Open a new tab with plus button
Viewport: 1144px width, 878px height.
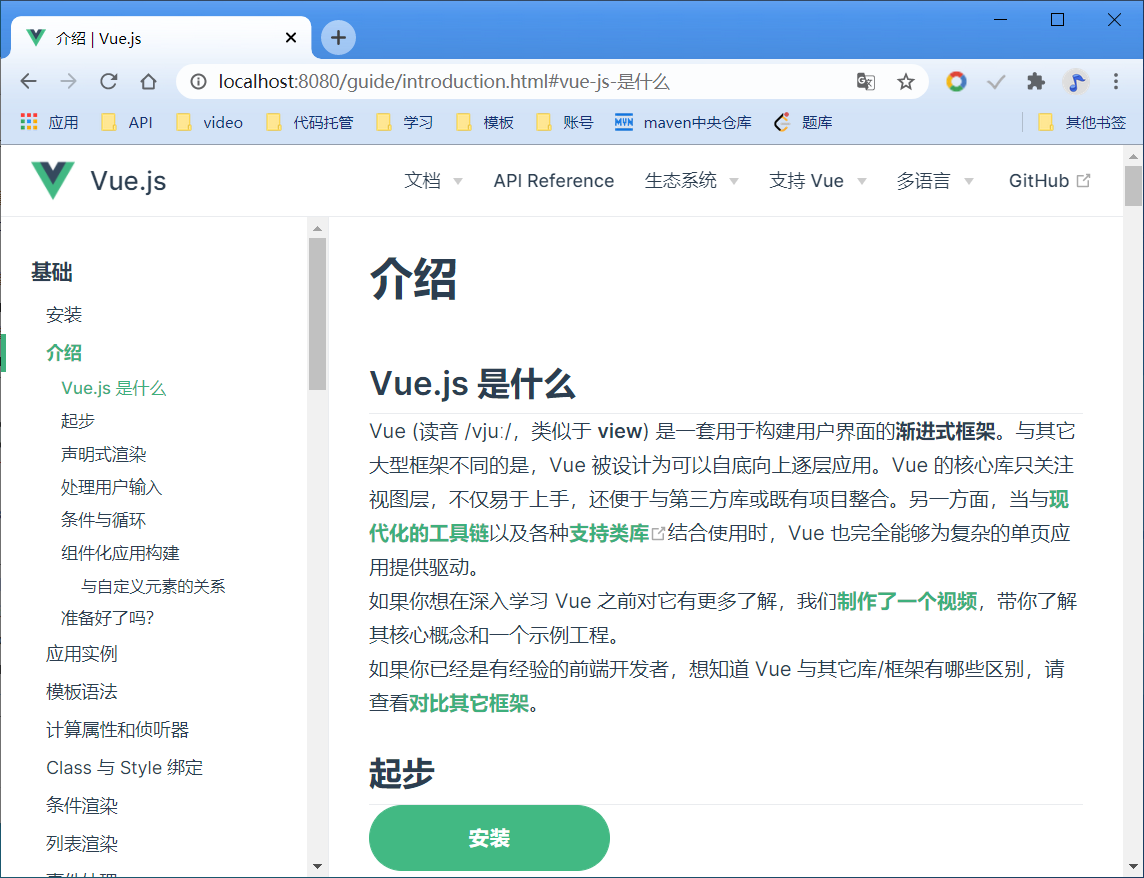click(338, 37)
